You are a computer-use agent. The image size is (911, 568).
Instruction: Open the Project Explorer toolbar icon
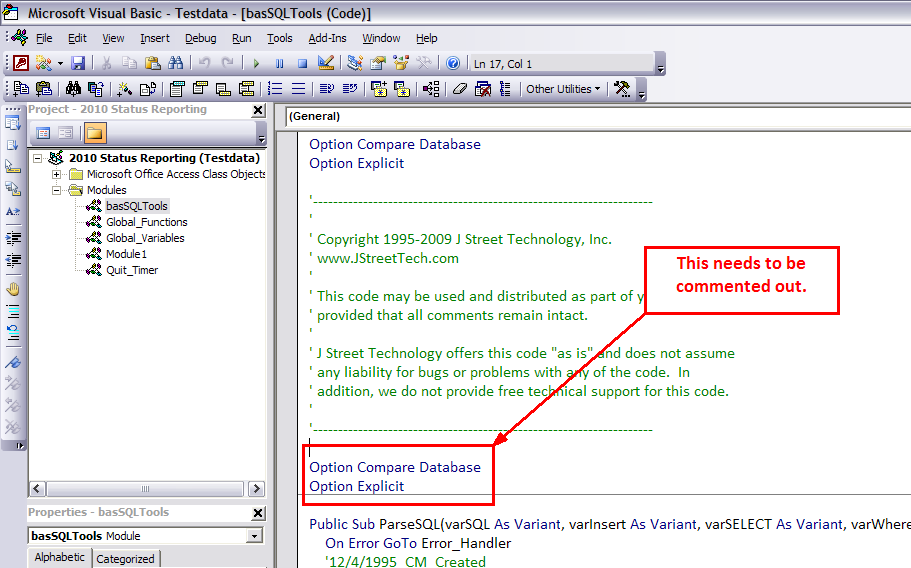point(354,63)
